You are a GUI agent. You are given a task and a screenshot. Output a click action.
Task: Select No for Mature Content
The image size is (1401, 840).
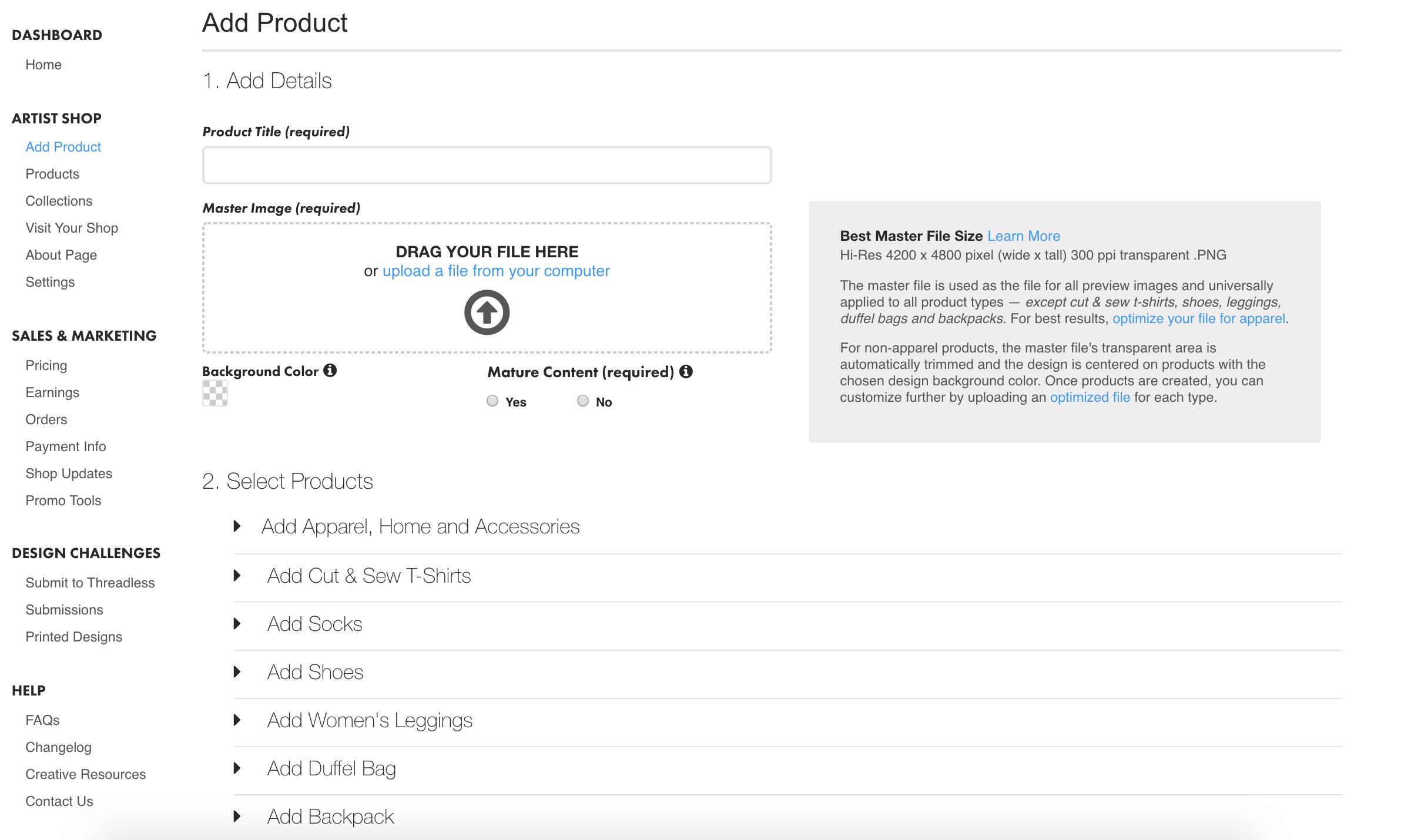point(582,401)
